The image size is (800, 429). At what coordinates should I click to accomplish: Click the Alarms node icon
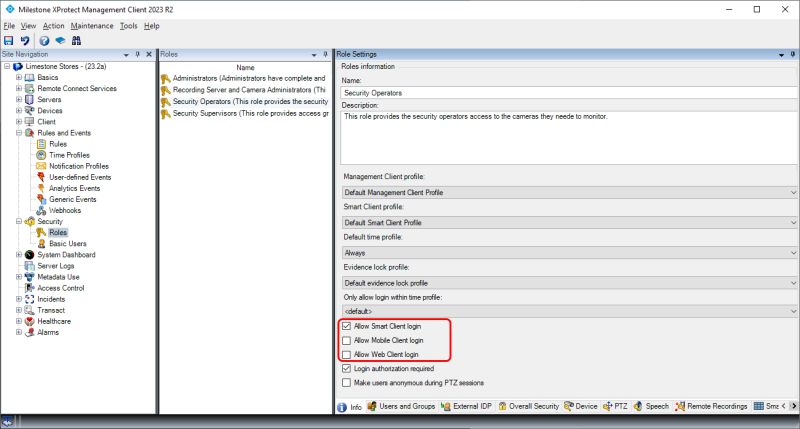30,333
